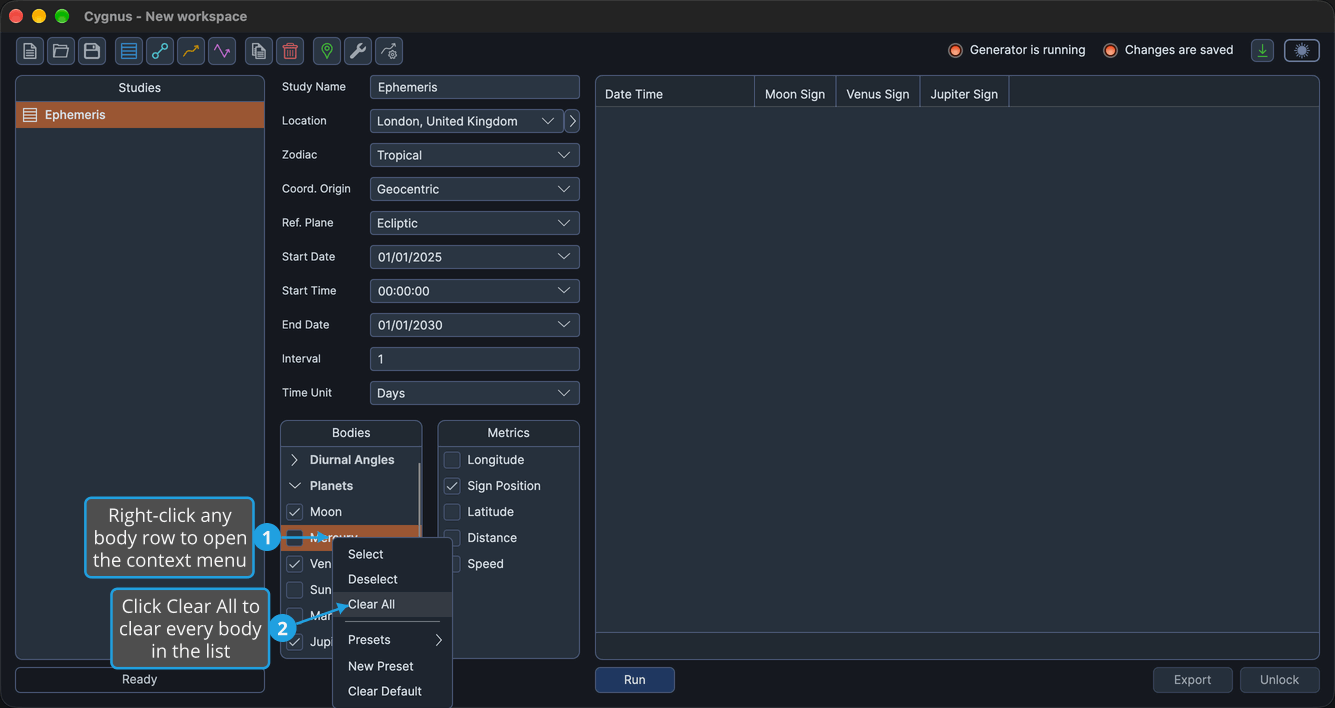Choose Select in the context menu
Screen dimensions: 1335x708
pos(392,554)
